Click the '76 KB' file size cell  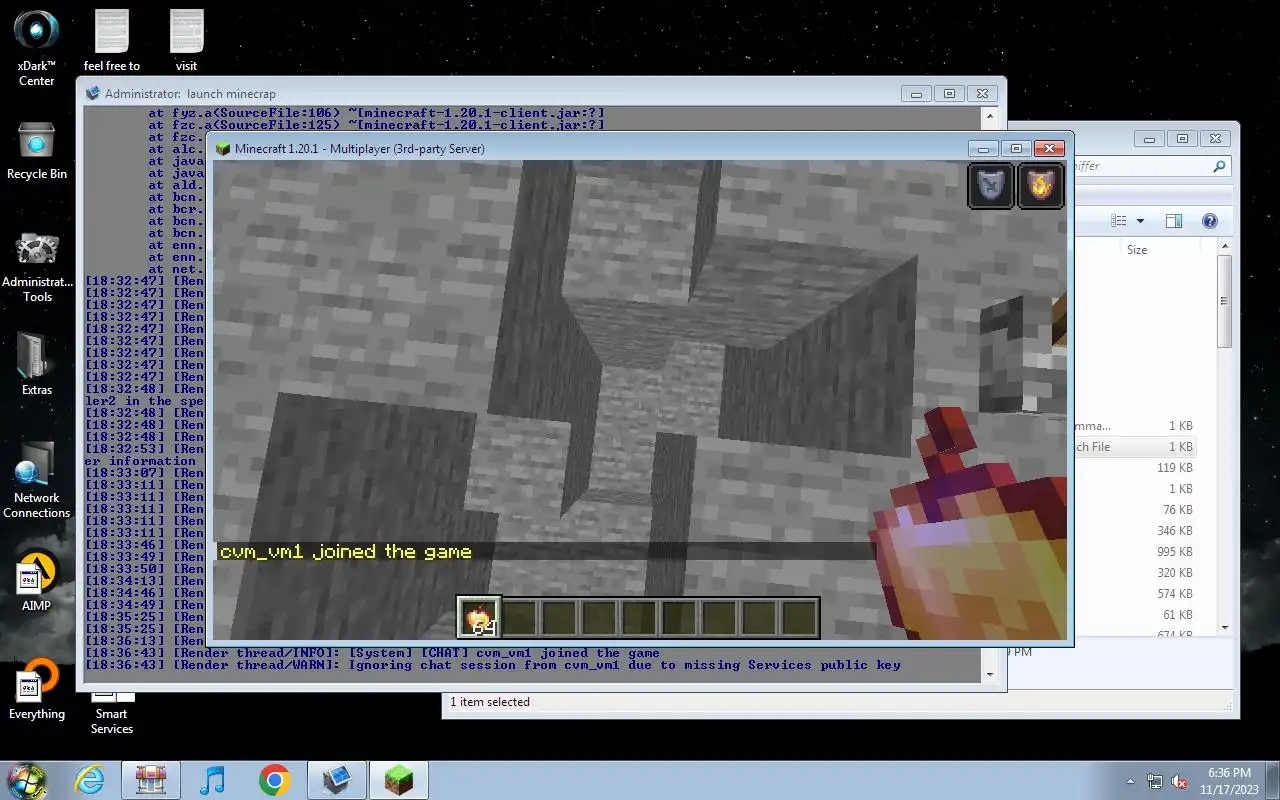pos(1177,509)
